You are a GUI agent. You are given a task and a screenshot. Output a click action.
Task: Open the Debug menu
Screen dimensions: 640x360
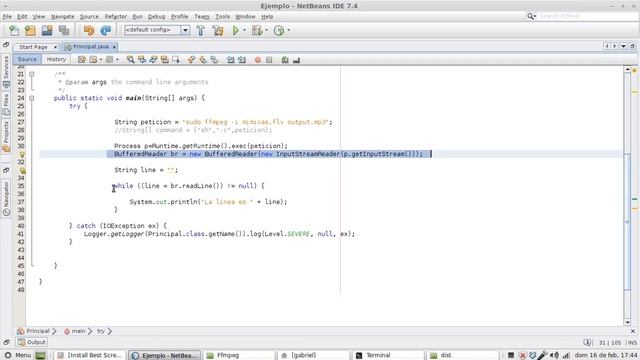click(156, 17)
